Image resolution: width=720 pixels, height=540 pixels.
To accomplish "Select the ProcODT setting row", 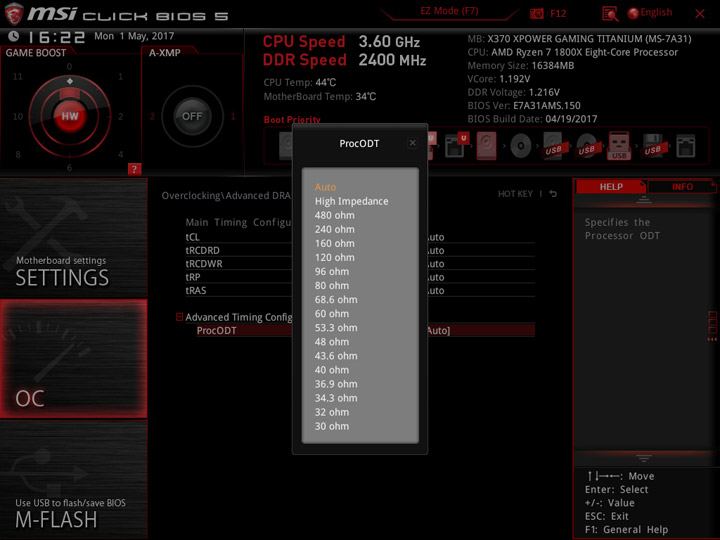I will 366,331.
